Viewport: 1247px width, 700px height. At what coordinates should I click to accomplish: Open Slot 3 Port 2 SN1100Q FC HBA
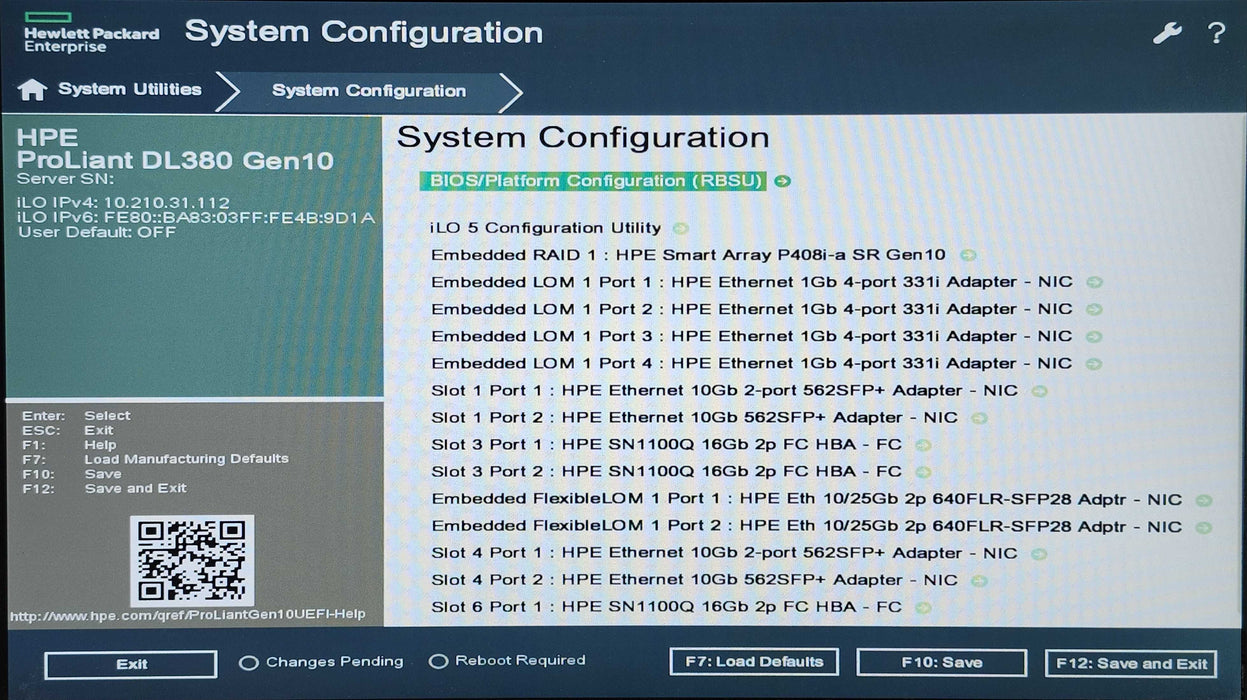tap(666, 472)
